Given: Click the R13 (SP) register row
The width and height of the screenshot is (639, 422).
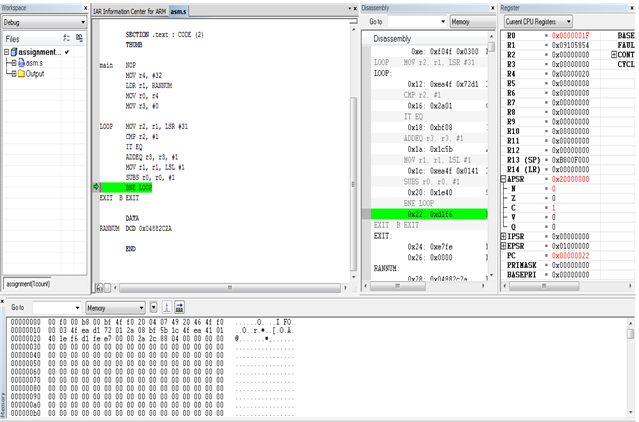Looking at the screenshot, I should [550, 160].
